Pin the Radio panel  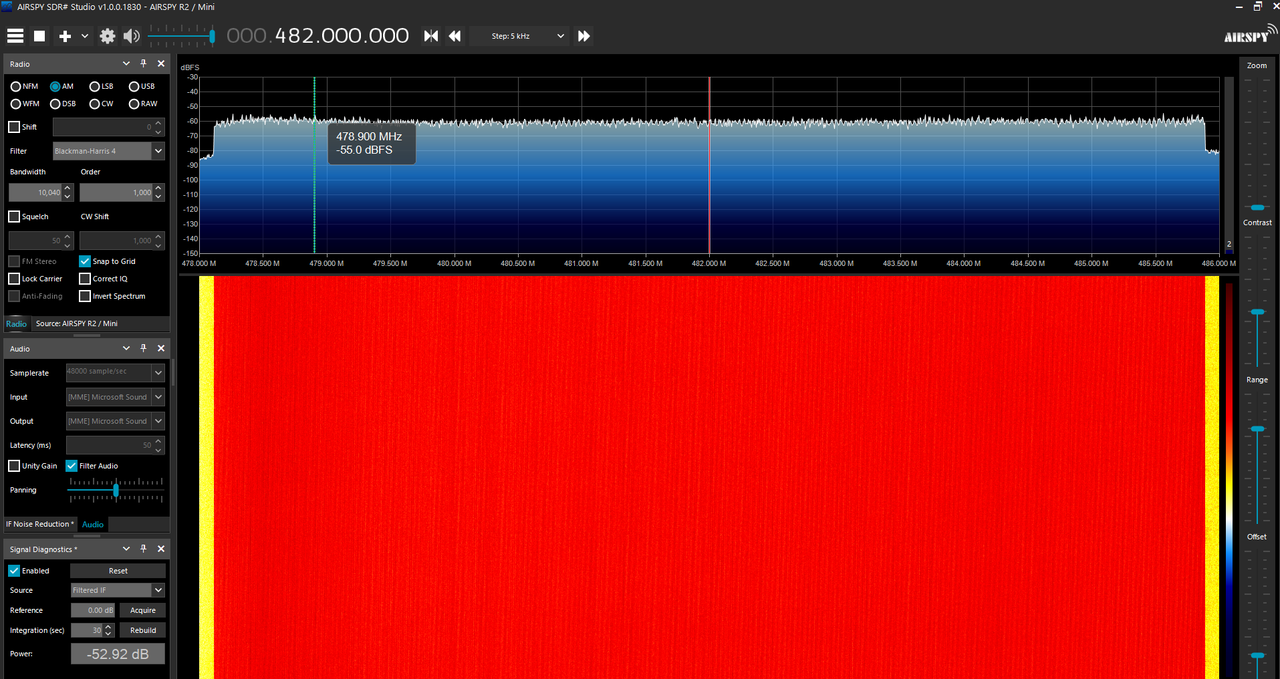pos(143,64)
